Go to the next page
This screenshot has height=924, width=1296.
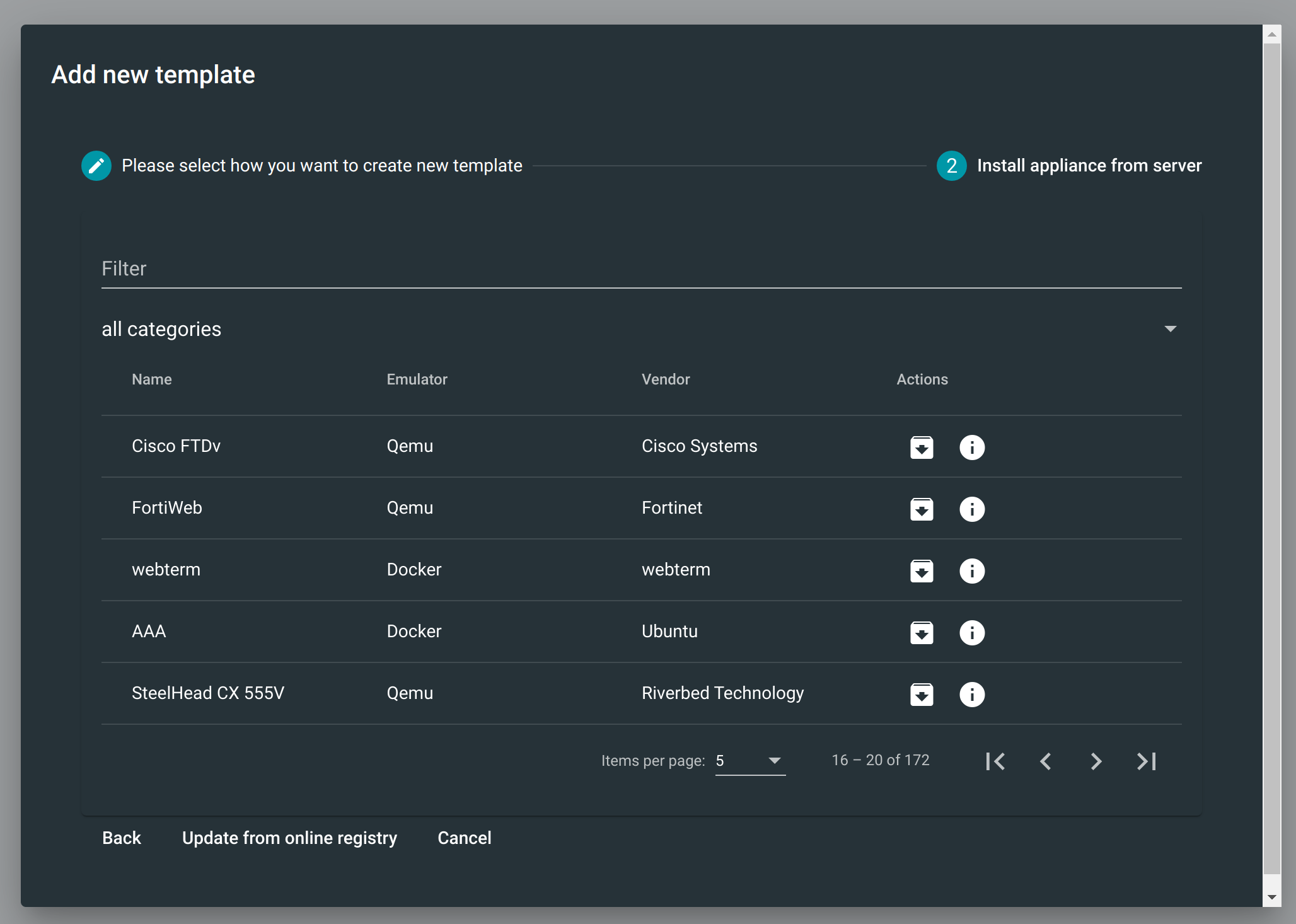point(1096,761)
